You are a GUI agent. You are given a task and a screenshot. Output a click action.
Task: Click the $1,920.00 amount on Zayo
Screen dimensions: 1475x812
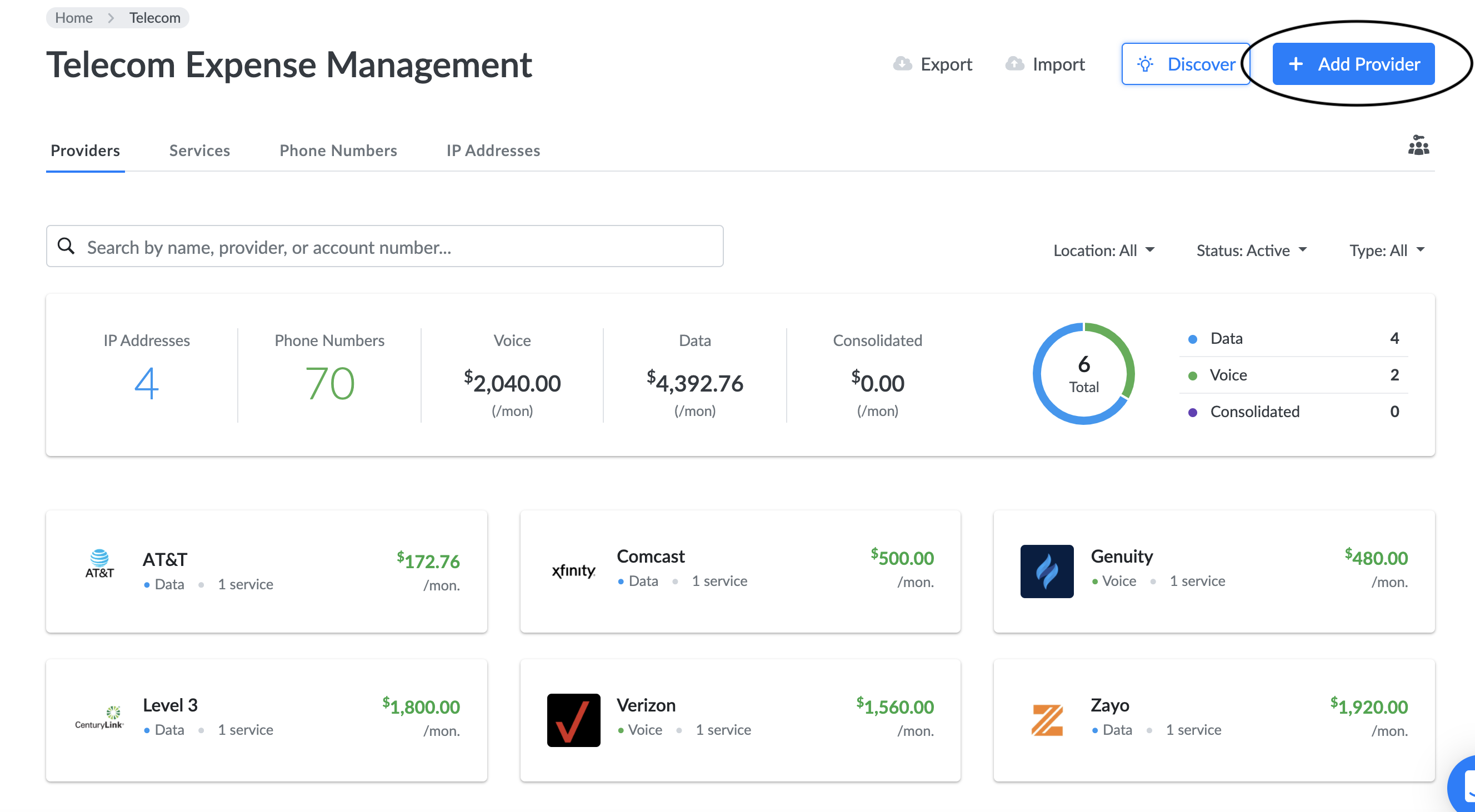(x=1369, y=706)
